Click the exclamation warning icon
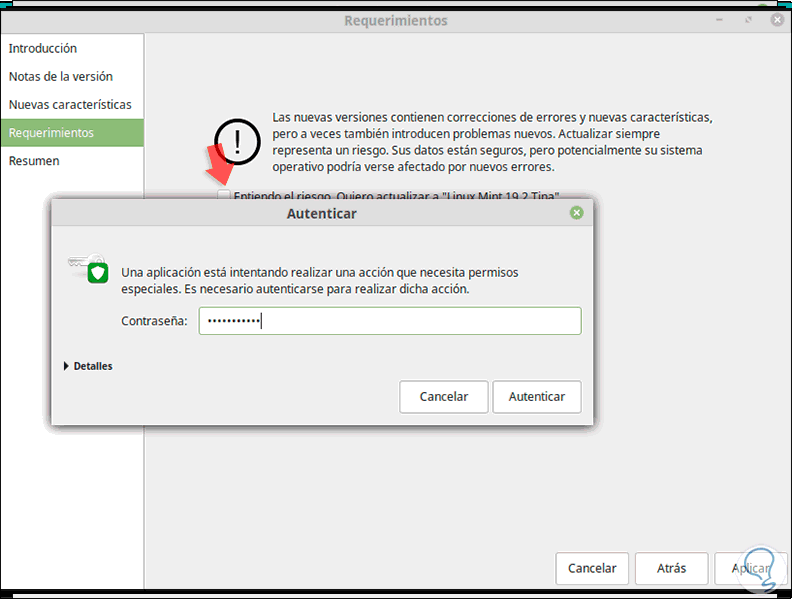 point(237,142)
